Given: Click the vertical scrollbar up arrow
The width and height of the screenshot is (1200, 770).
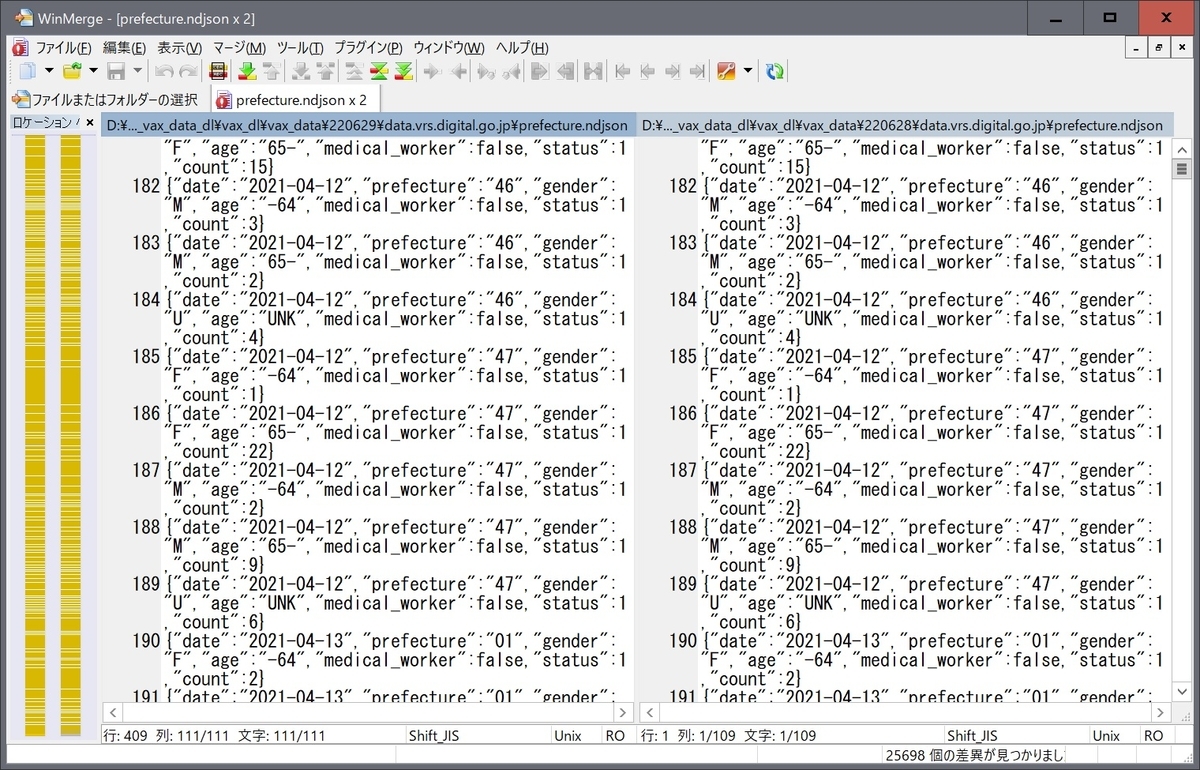Looking at the screenshot, I should click(1183, 147).
